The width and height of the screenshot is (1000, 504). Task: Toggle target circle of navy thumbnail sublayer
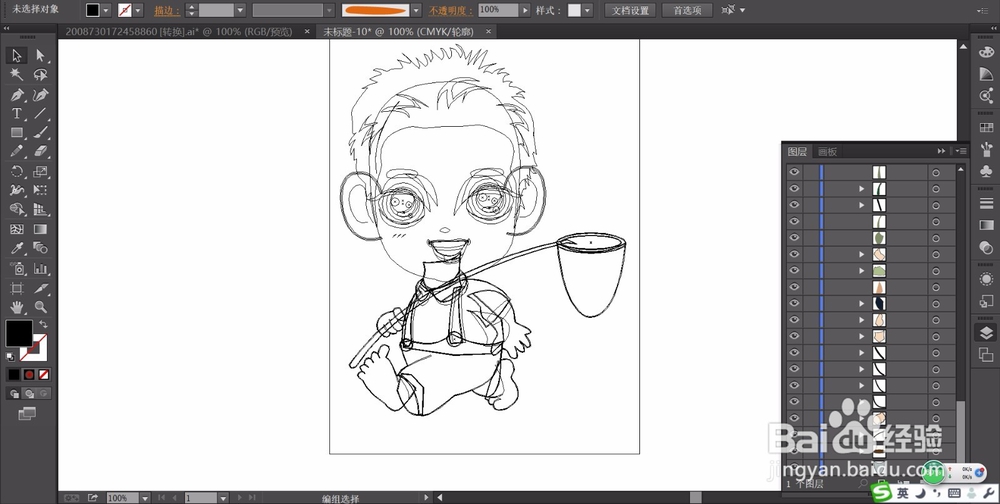point(936,304)
